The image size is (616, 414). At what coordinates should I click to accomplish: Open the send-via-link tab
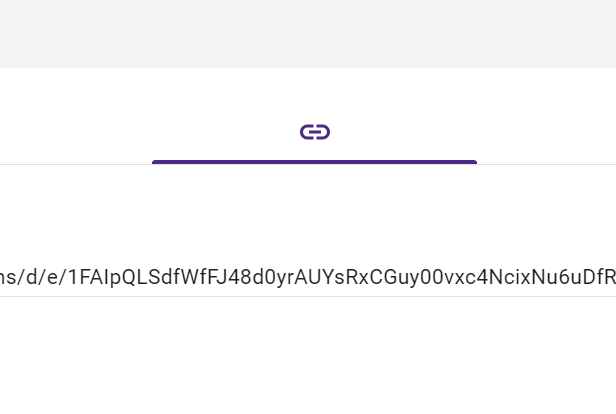coord(314,132)
